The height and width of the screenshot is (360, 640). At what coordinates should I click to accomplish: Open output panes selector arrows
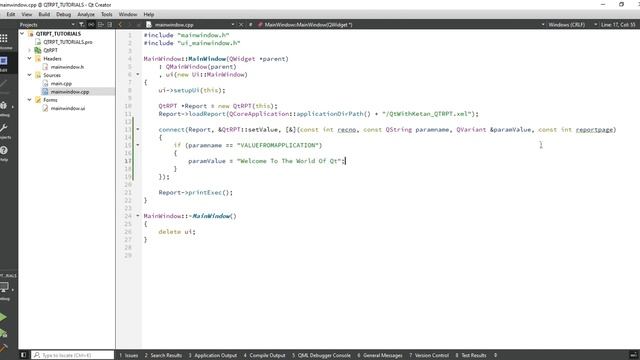[495, 356]
